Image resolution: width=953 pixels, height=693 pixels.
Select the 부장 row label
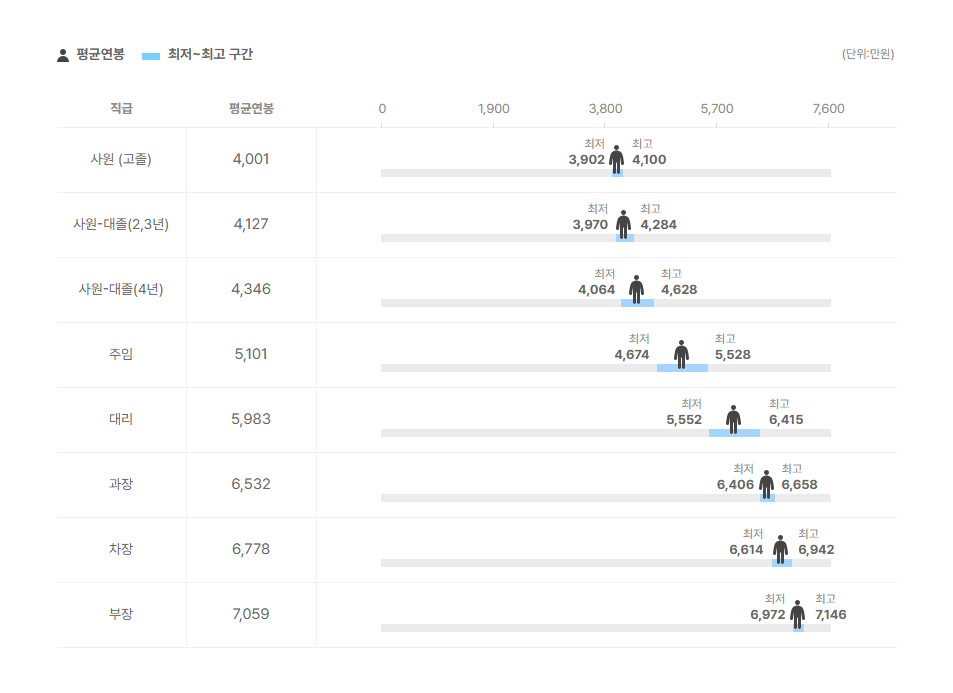pyautogui.click(x=121, y=614)
